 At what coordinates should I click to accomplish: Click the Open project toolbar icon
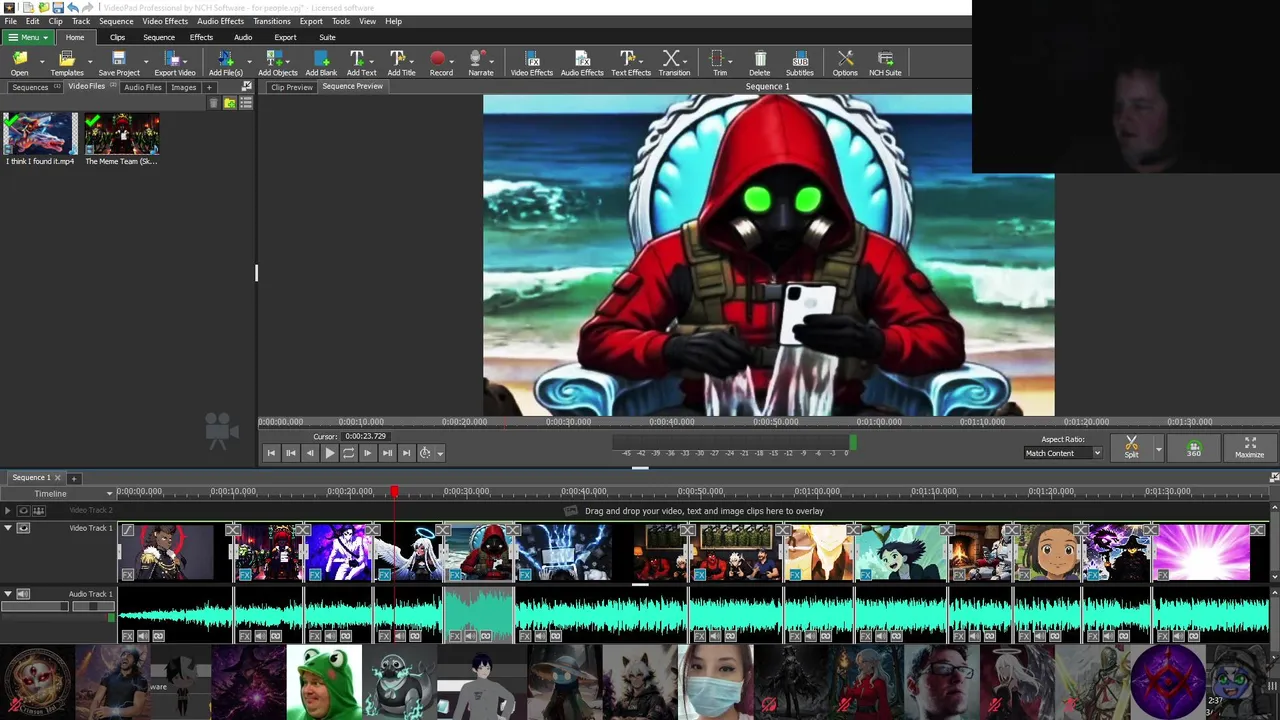tap(19, 59)
